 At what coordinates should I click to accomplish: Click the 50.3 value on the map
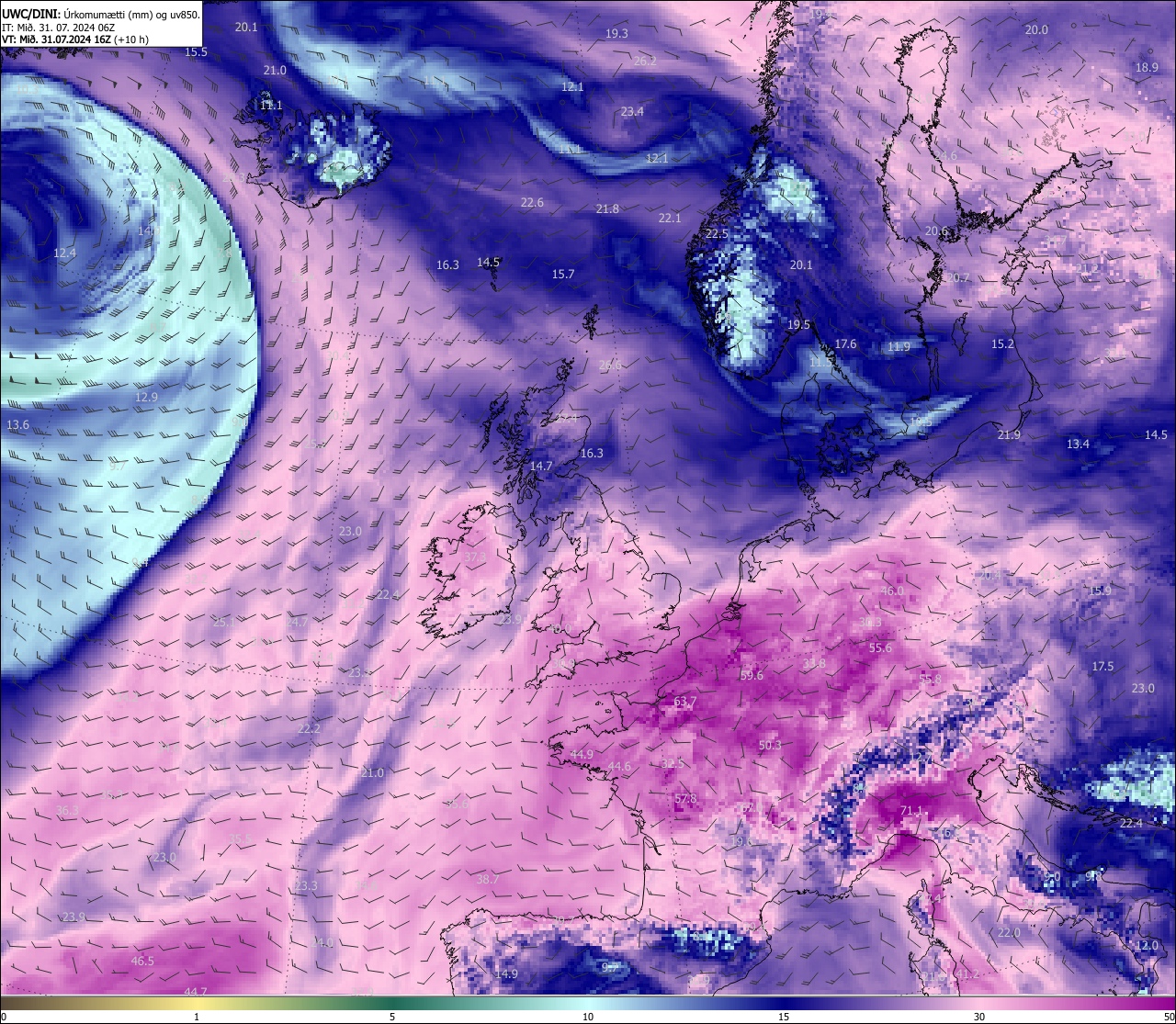(x=770, y=745)
